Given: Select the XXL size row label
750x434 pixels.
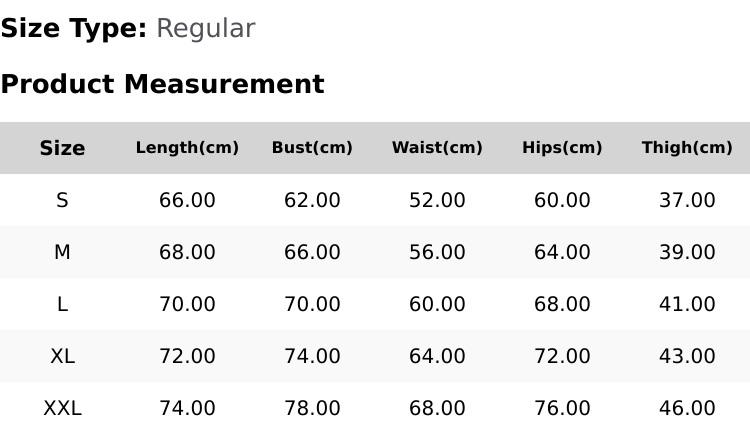Looking at the screenshot, I should 62,409.
